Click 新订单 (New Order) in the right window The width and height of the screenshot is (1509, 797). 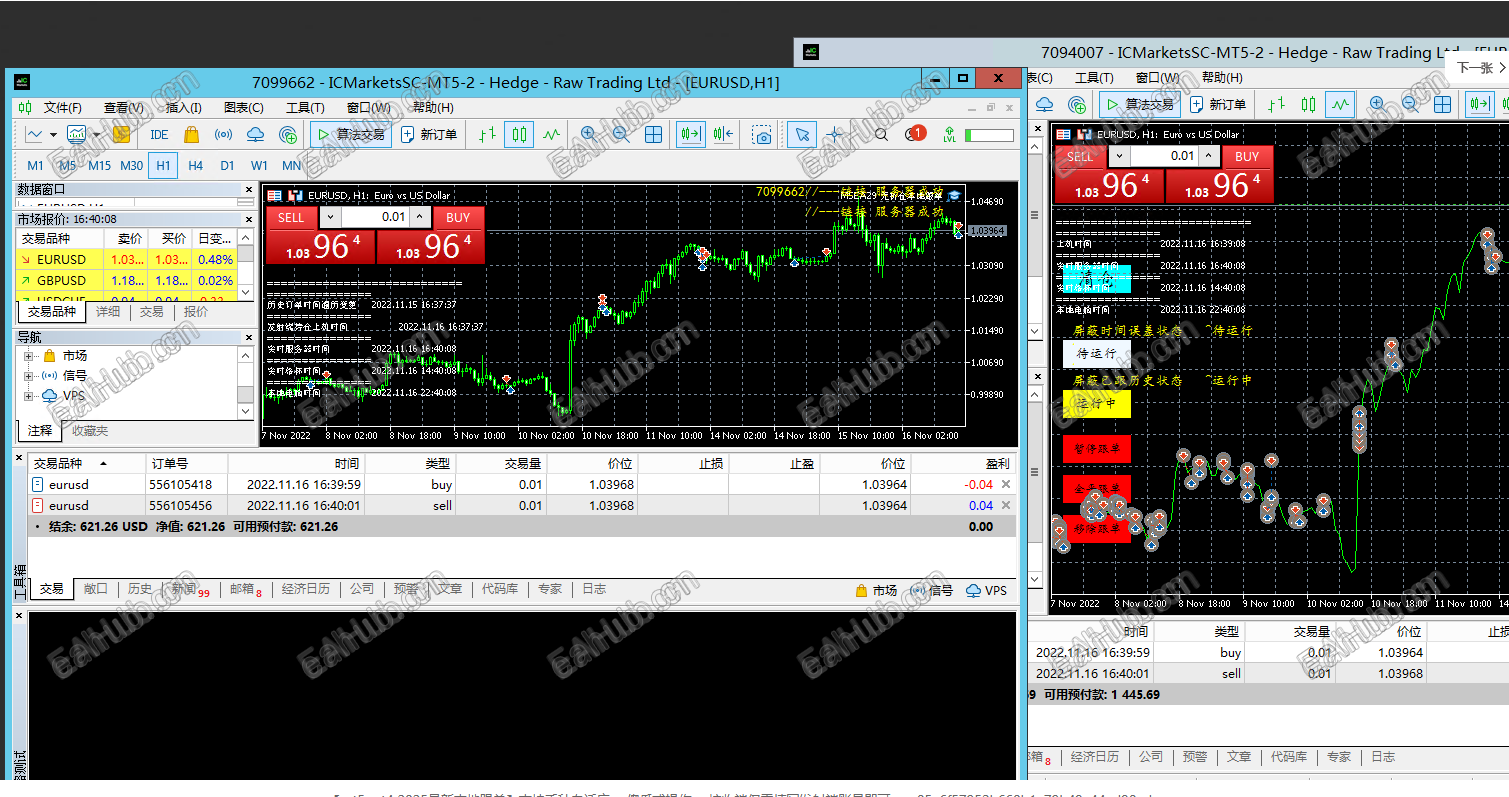(x=1218, y=104)
